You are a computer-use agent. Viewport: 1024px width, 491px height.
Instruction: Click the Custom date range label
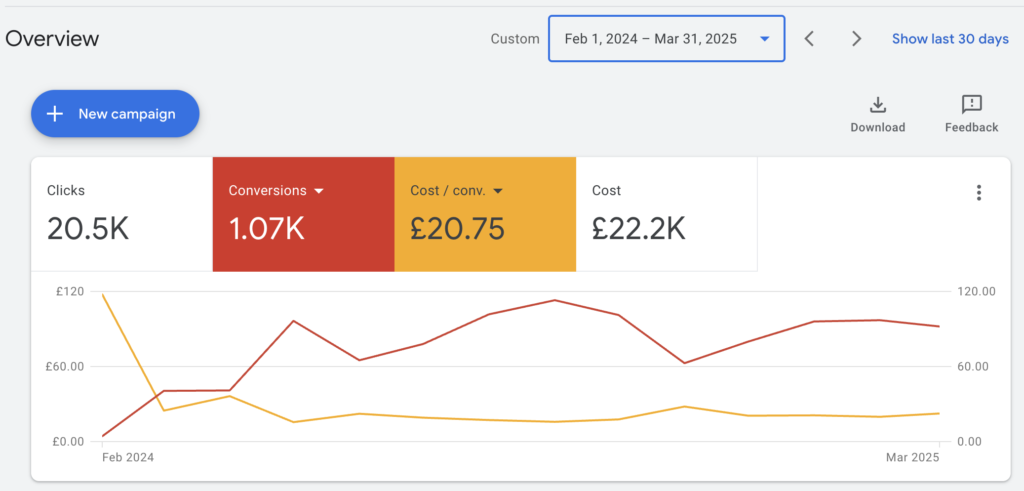[514, 39]
